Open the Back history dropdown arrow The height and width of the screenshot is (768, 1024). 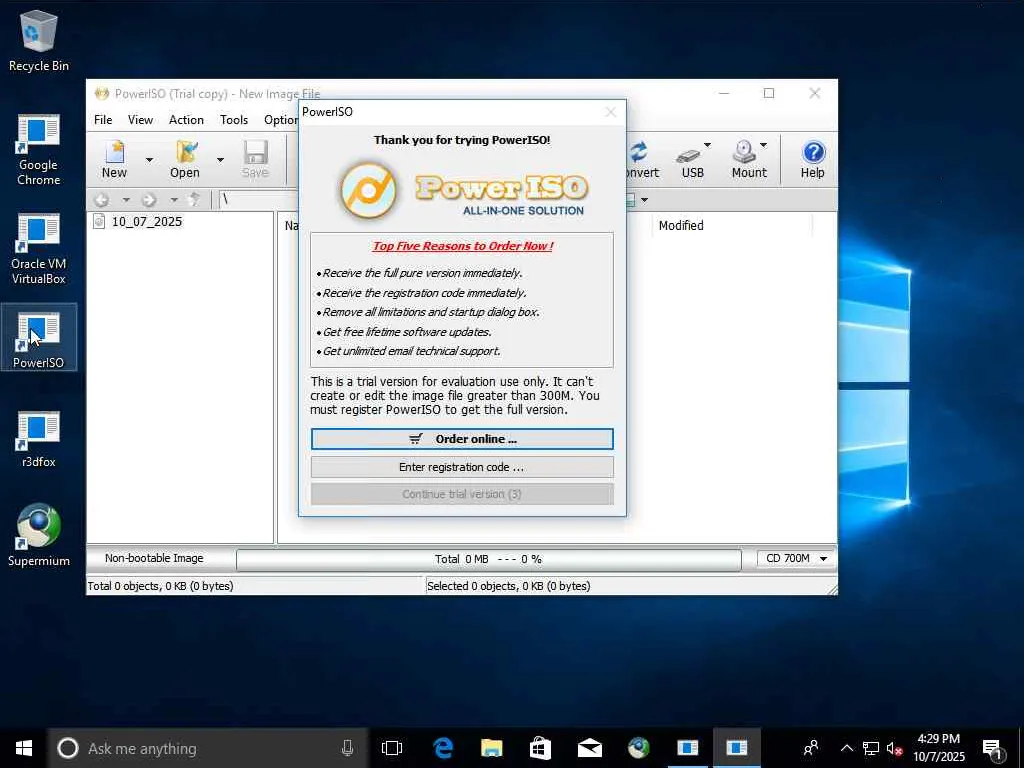click(x=126, y=200)
